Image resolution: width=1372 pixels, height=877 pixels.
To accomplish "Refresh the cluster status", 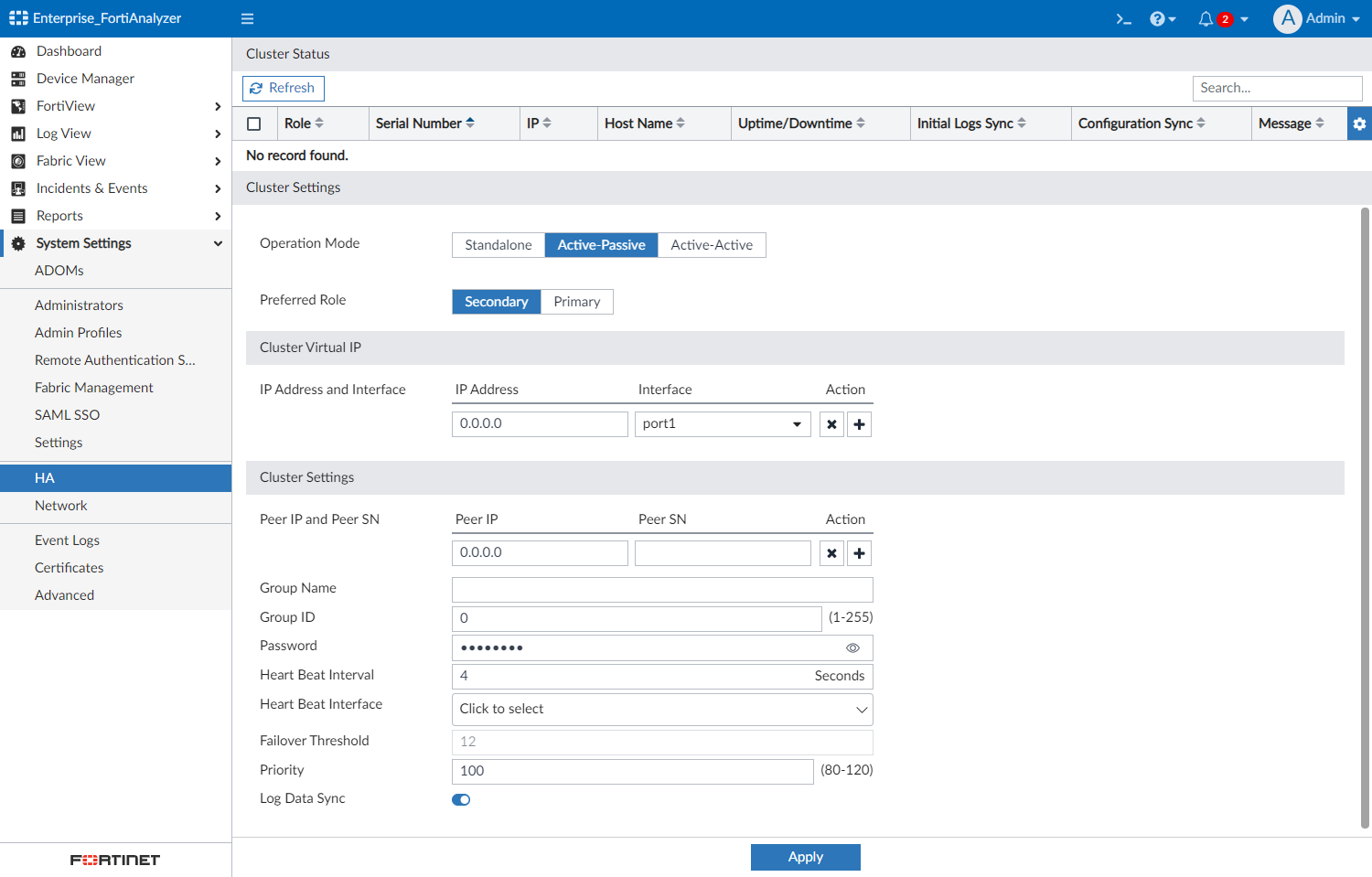I will pyautogui.click(x=284, y=88).
